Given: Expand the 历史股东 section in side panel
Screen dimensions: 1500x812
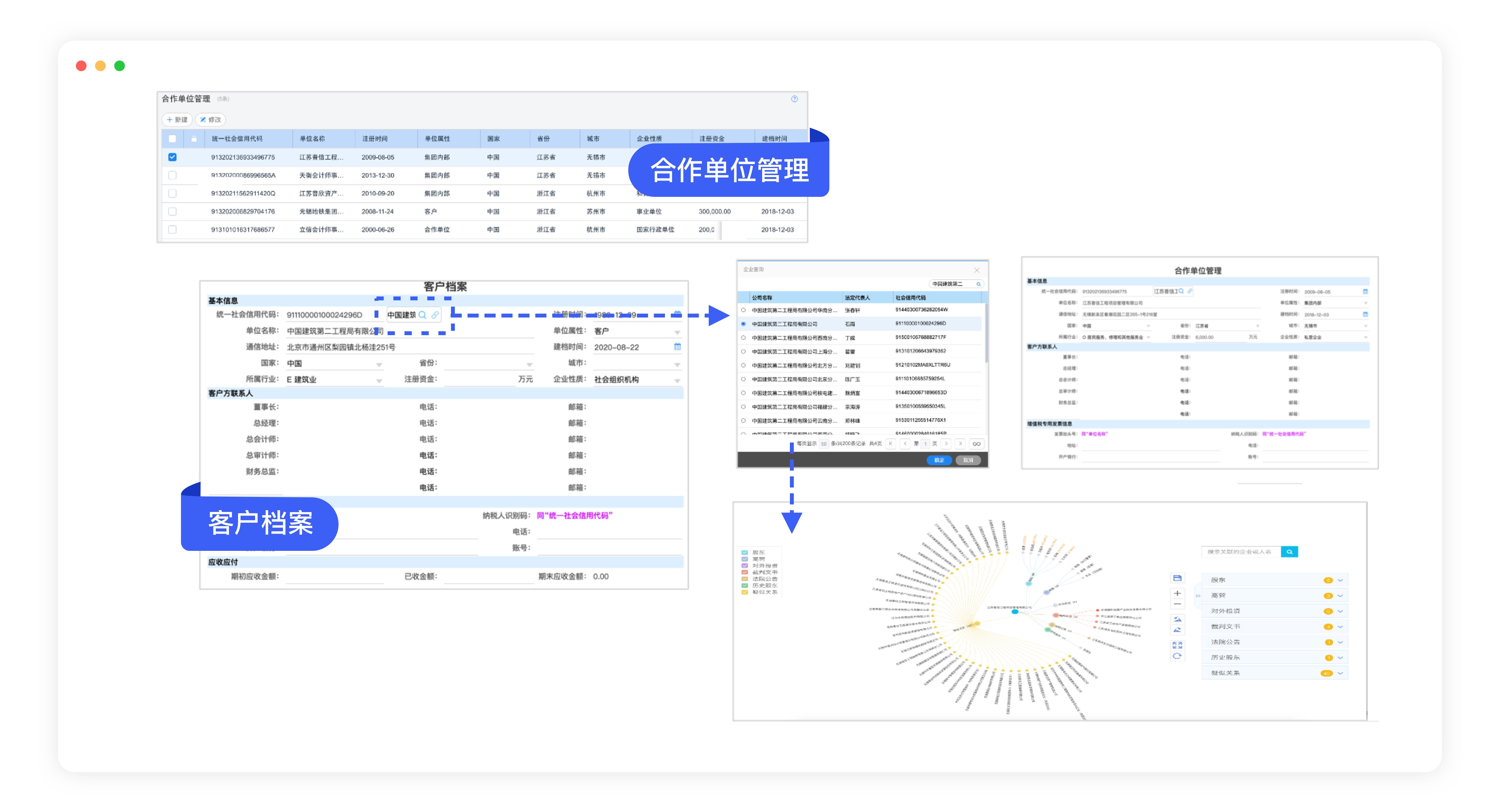Looking at the screenshot, I should [1341, 658].
